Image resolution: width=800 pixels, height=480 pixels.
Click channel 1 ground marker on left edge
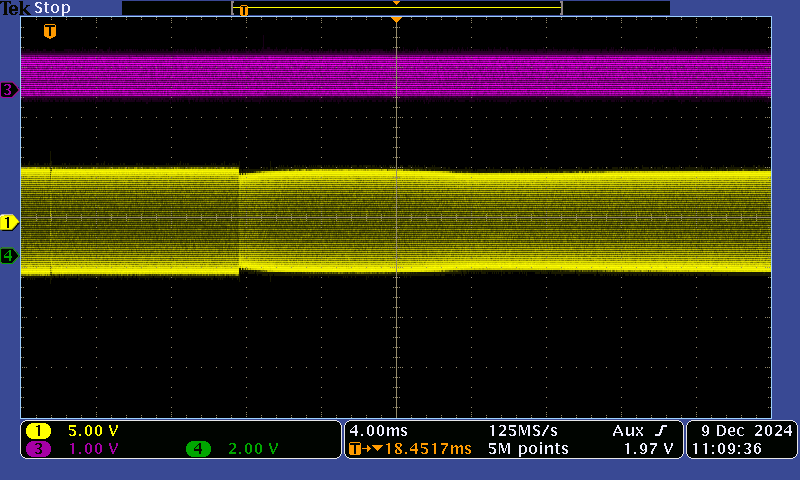pyautogui.click(x=9, y=222)
